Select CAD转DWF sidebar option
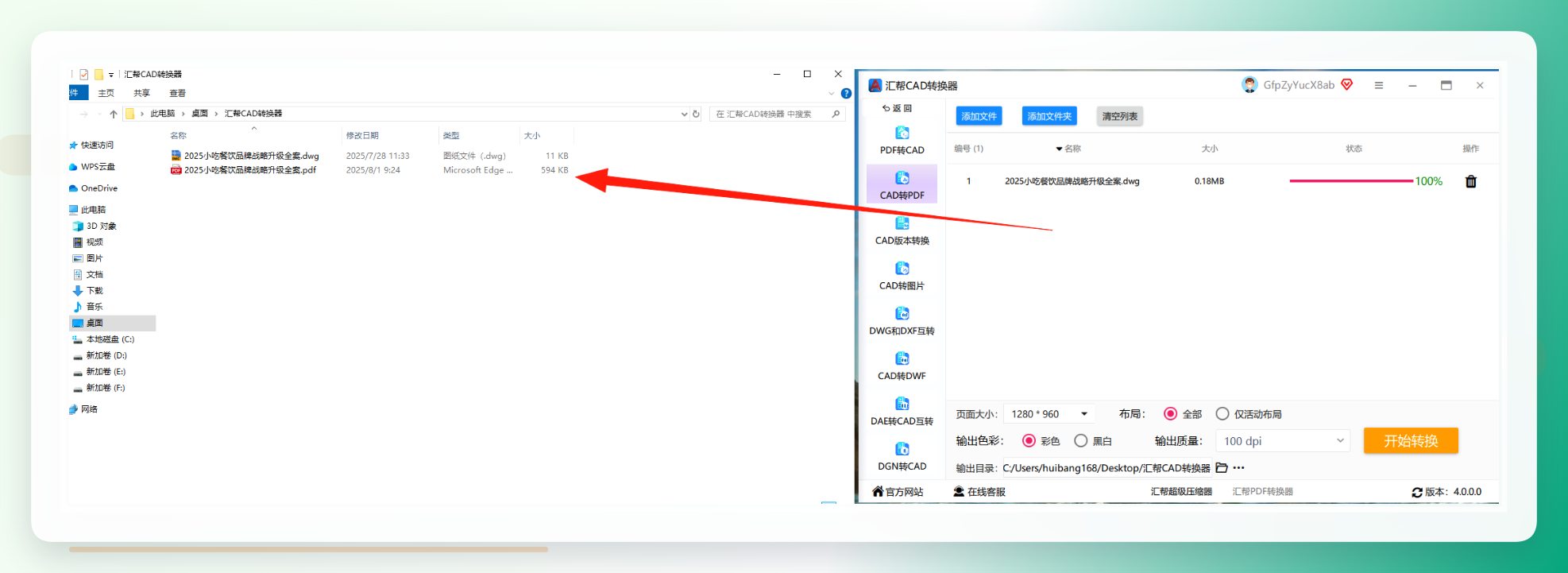Viewport: 1568px width, 573px height. pyautogui.click(x=902, y=366)
